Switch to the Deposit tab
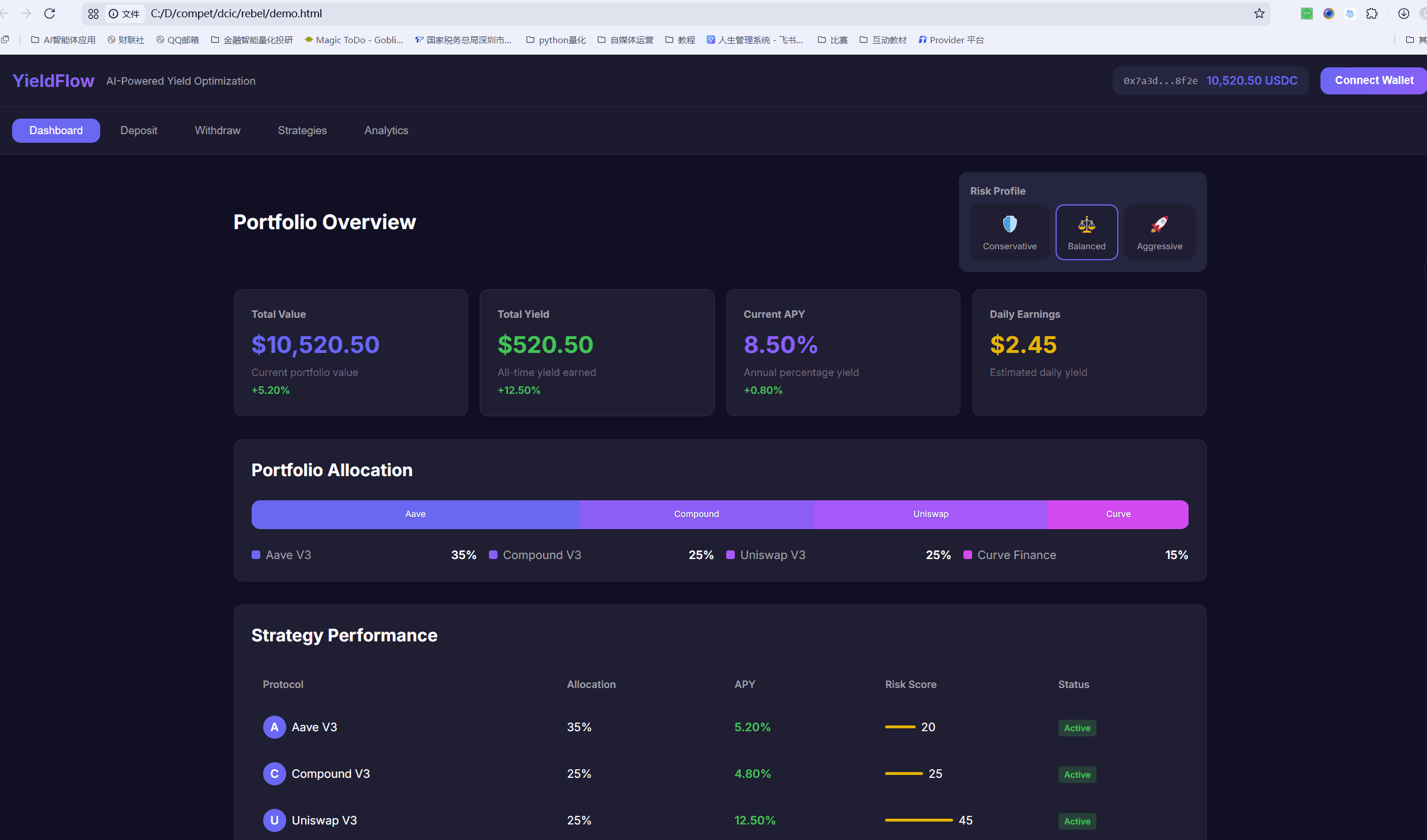This screenshot has height=840, width=1427. click(x=139, y=131)
